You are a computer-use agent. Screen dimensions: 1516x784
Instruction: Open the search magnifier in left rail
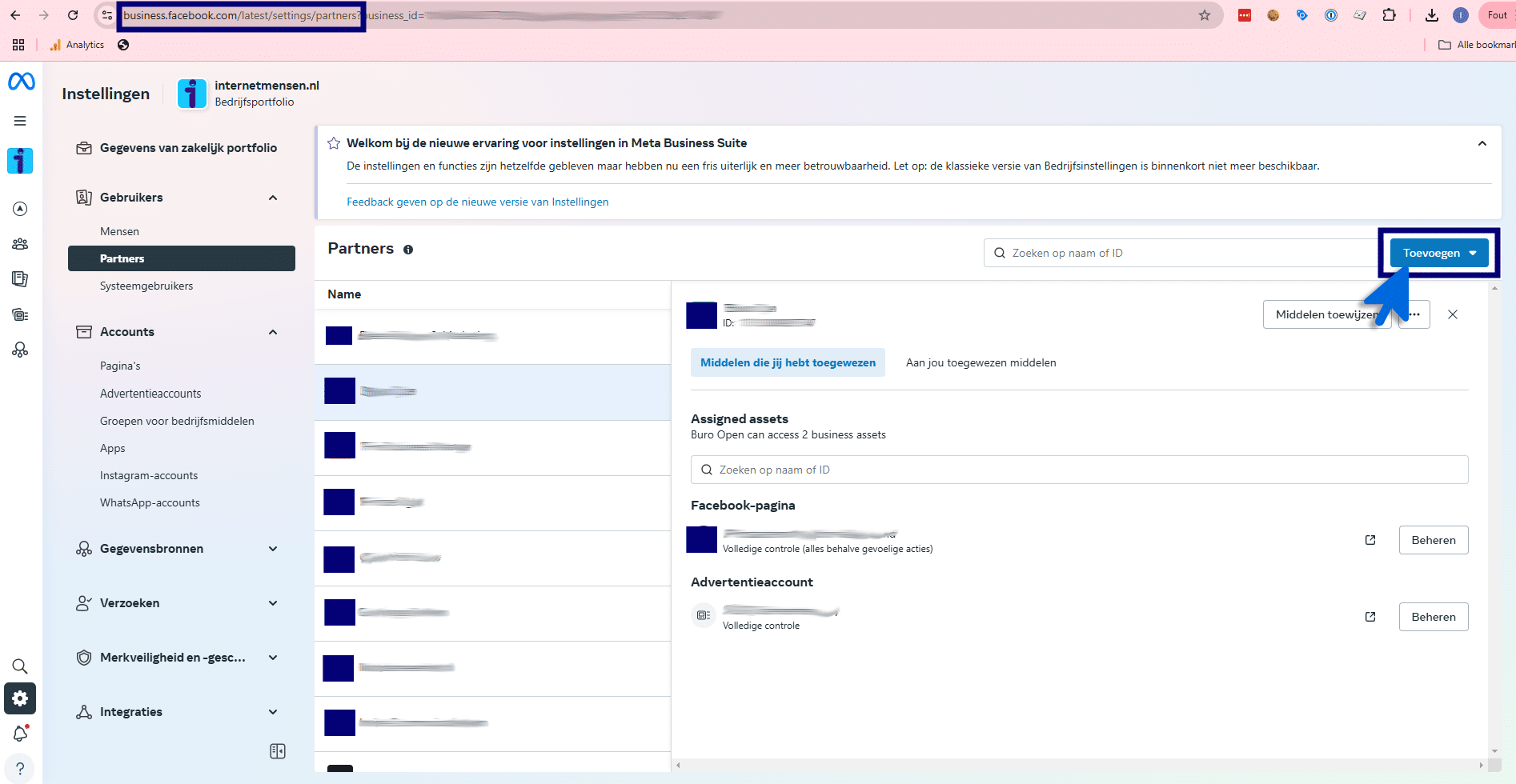(20, 666)
